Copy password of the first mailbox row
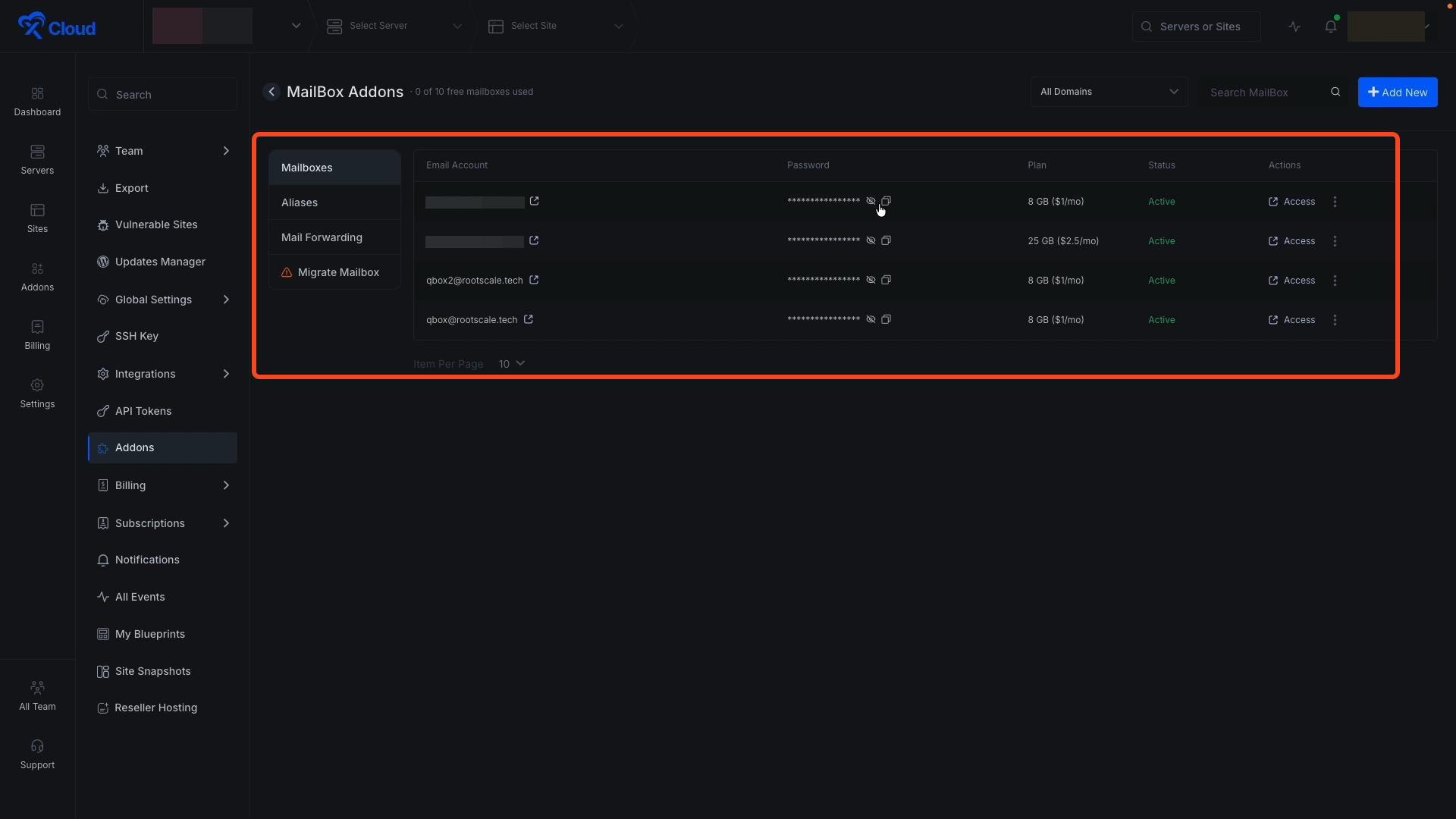This screenshot has height=819, width=1456. click(x=886, y=201)
